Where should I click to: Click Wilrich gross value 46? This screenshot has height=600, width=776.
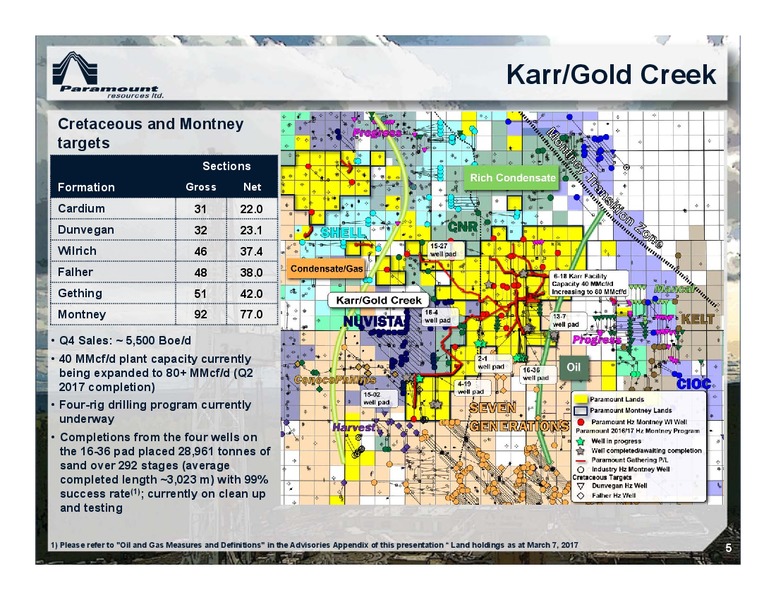pos(200,251)
